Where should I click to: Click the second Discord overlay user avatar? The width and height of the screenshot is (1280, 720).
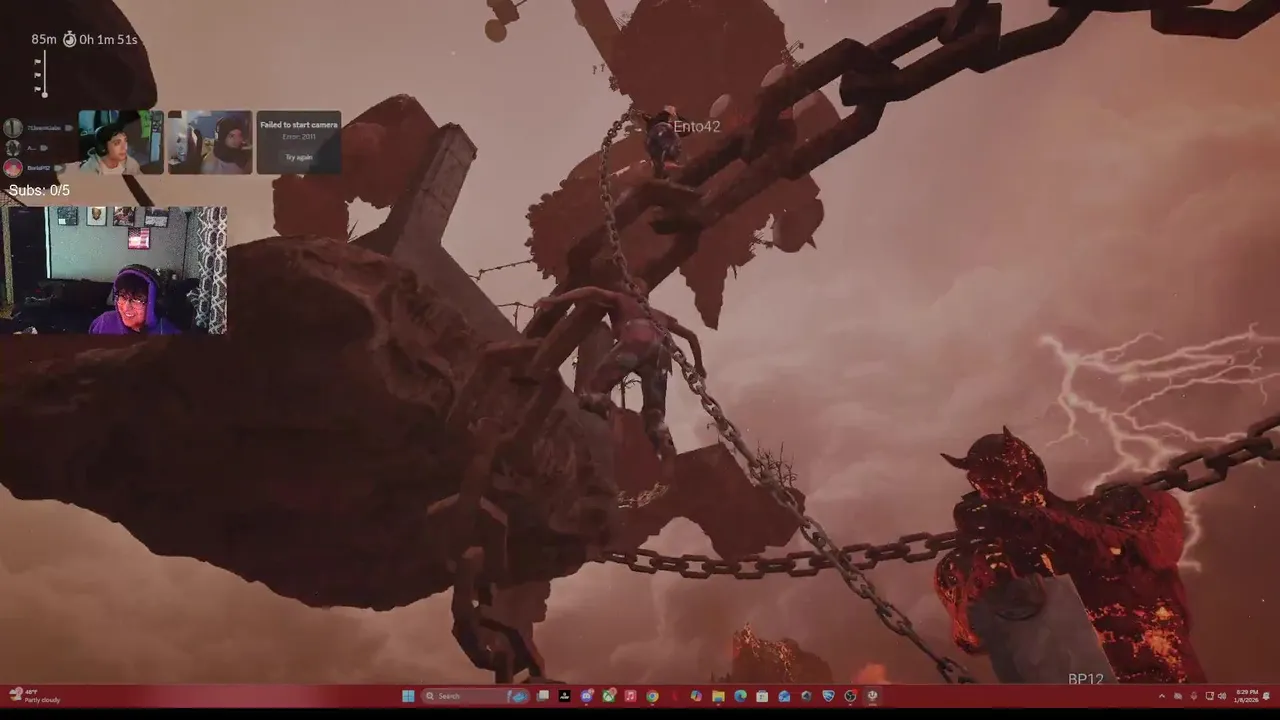(x=13, y=148)
